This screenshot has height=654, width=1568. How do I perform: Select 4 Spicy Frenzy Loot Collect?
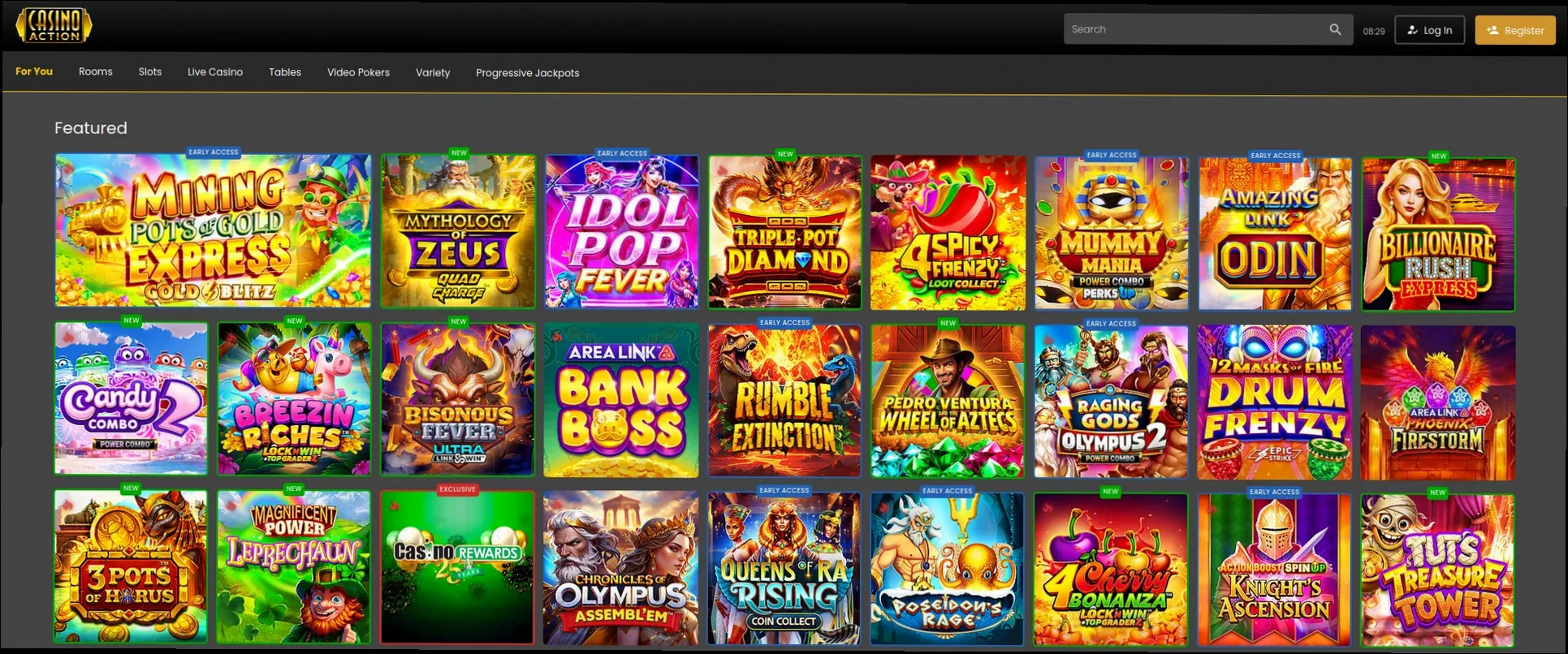click(x=948, y=232)
